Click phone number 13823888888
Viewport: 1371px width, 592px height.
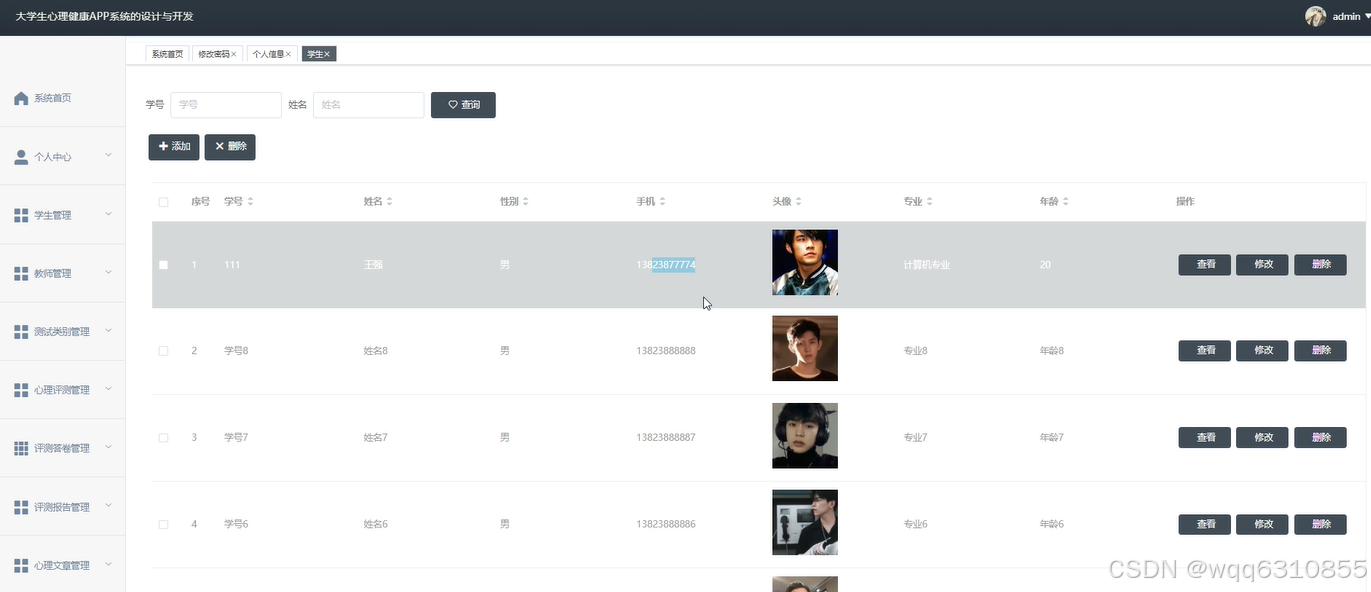[666, 351]
